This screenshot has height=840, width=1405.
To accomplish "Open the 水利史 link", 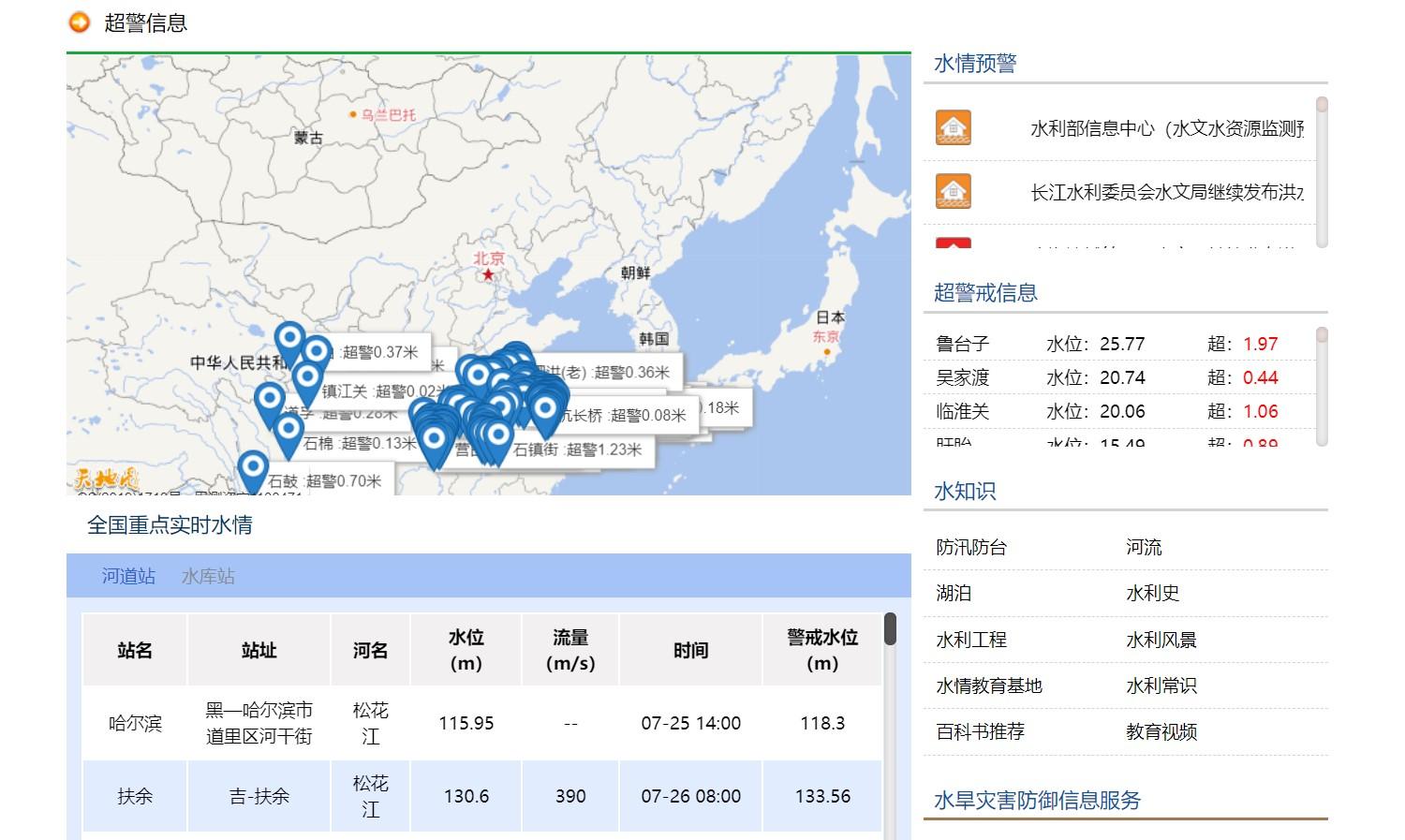I will tap(1152, 593).
